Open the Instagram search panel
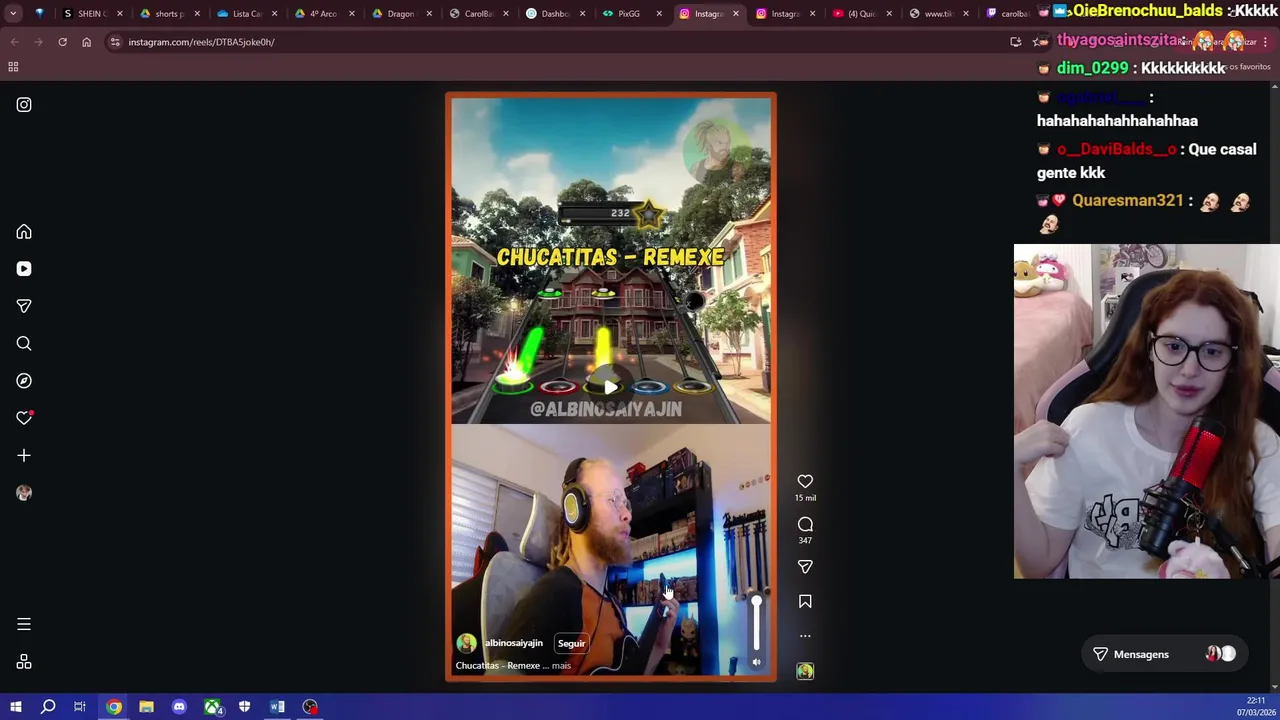The width and height of the screenshot is (1280, 720). [x=24, y=344]
